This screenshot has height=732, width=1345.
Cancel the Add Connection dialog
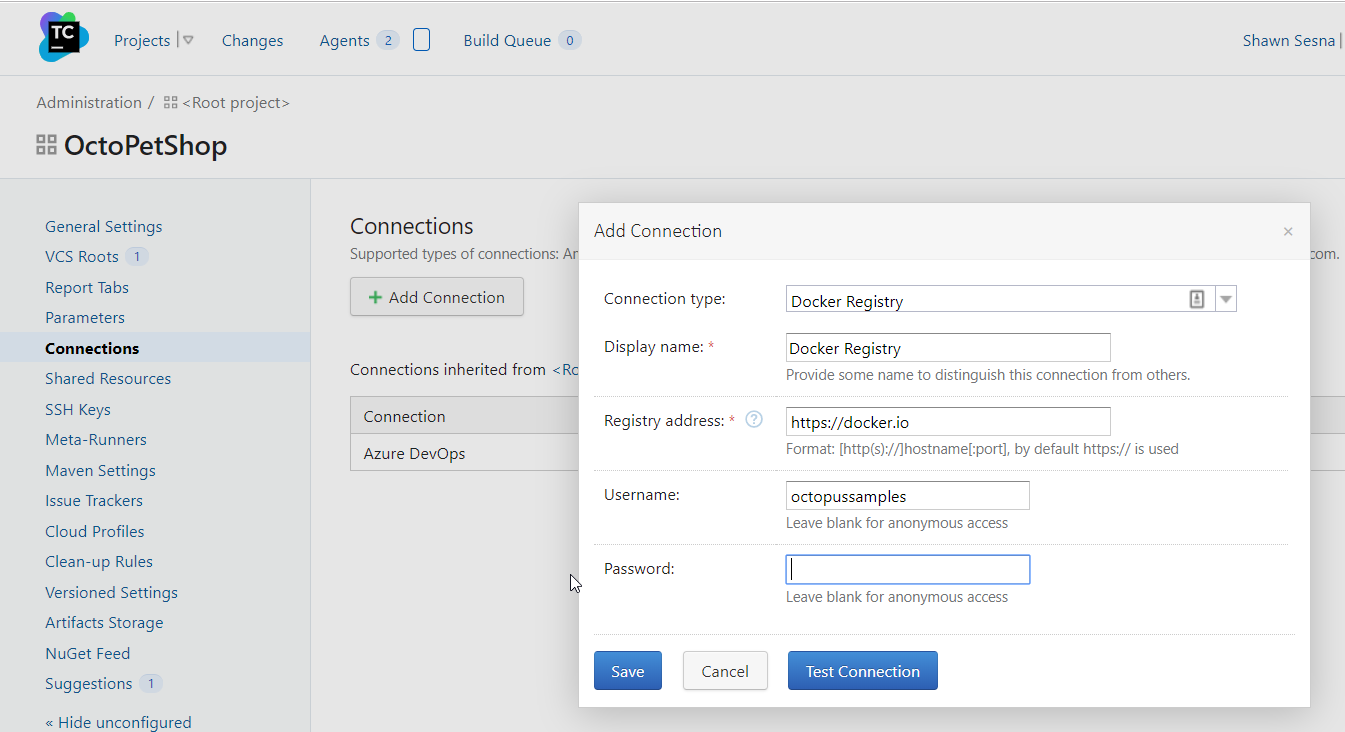725,671
